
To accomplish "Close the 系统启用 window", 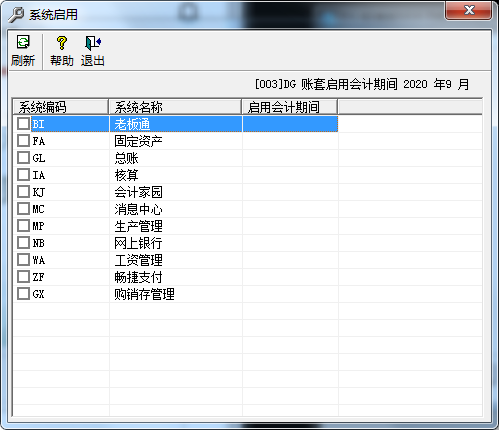I will point(468,10).
